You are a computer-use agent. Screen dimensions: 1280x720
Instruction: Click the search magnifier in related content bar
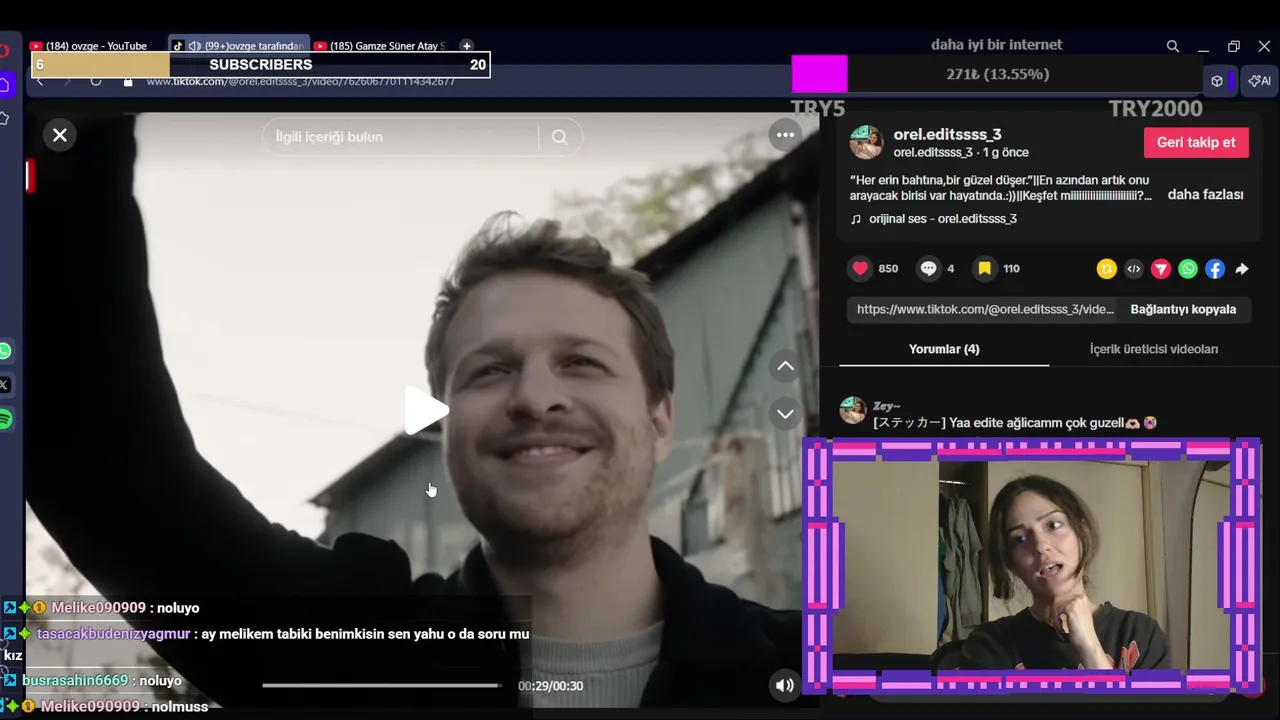560,137
